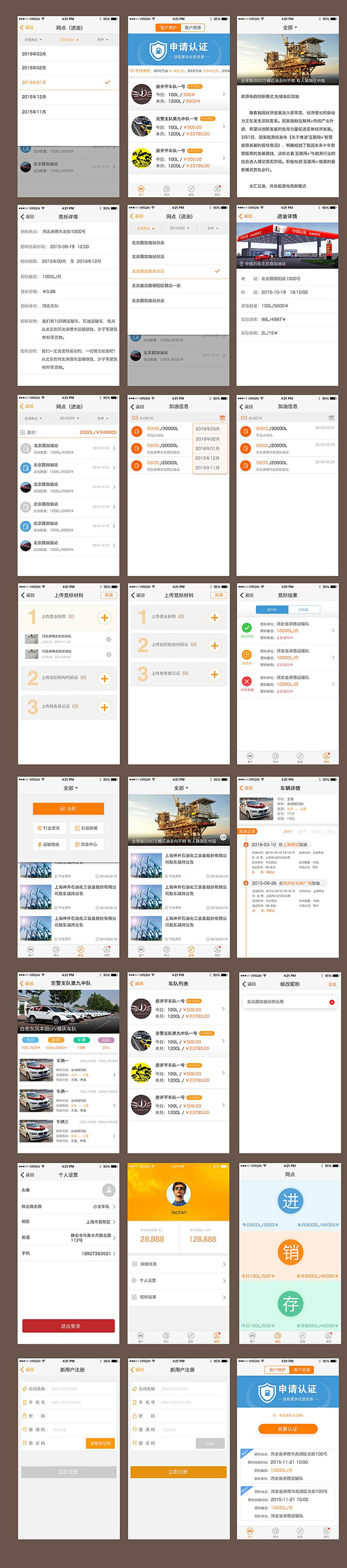Select 河北盛达路朝阳区路店一区 station row
Viewport: 347px width, 1568px height.
(x=178, y=286)
